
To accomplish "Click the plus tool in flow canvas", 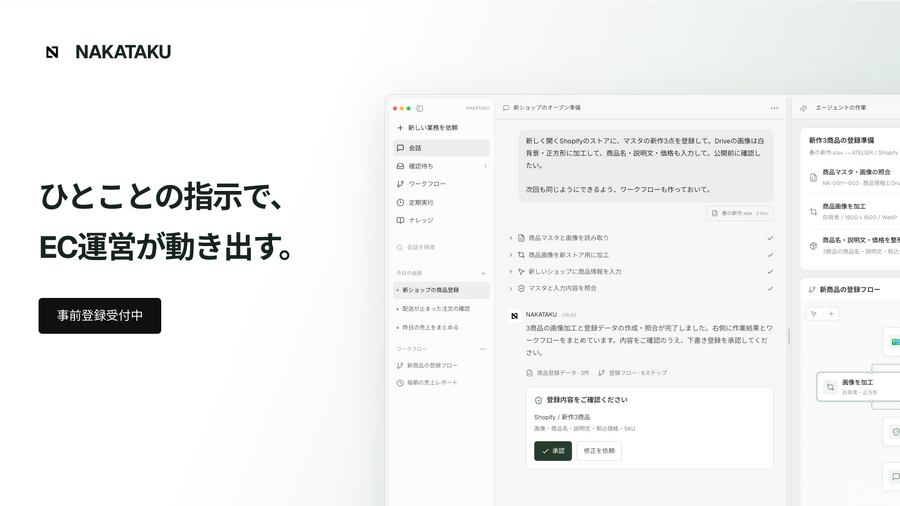I will pyautogui.click(x=831, y=314).
